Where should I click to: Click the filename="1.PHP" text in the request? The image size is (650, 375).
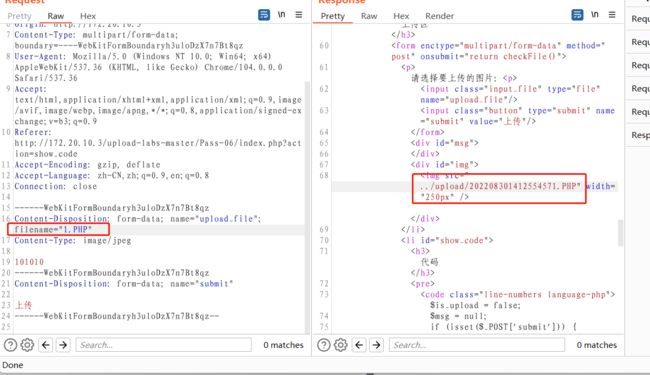(x=53, y=230)
